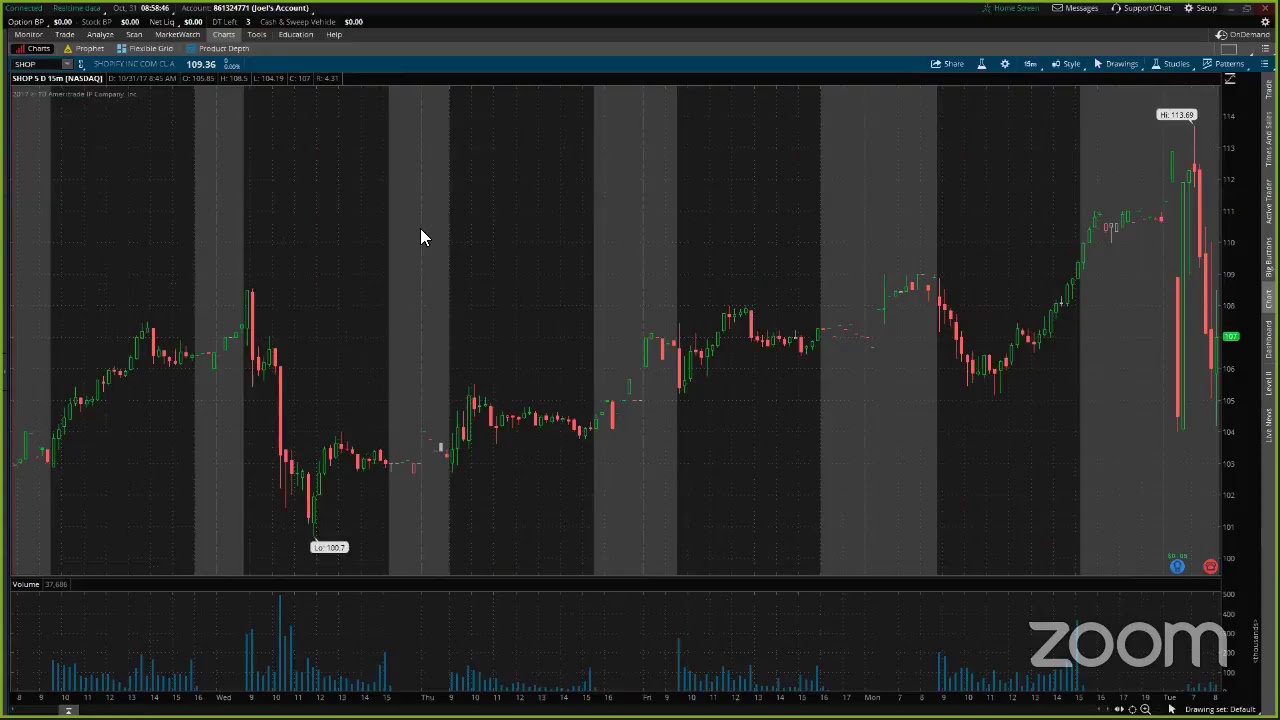Click the symbol link clip icon
Screen dimensions: 1280x720
pos(81,64)
